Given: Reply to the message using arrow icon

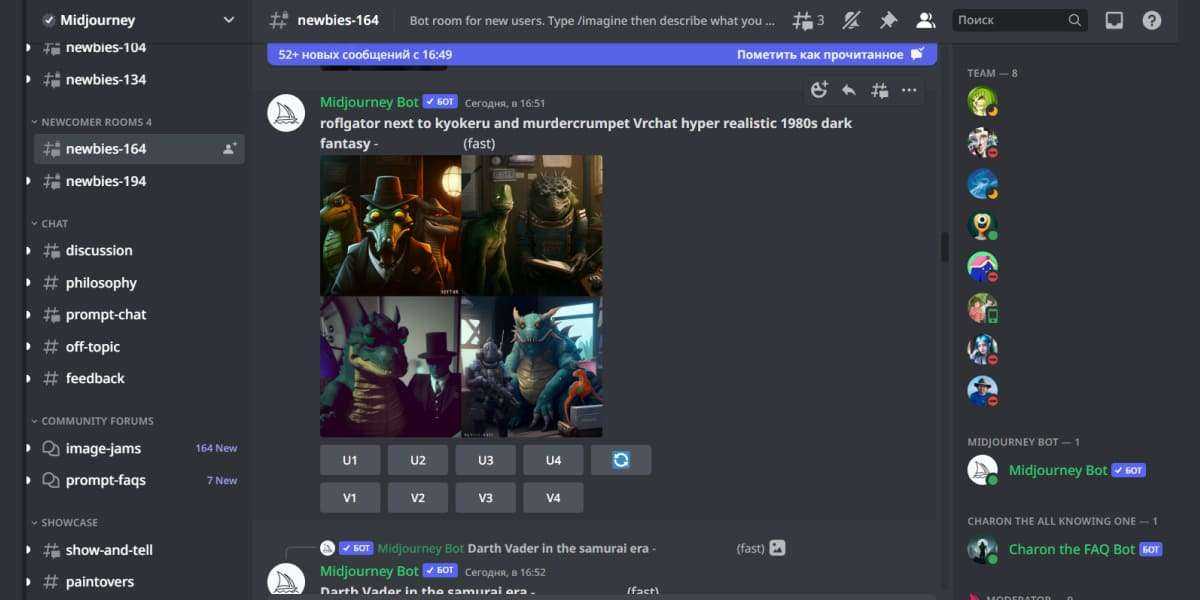Looking at the screenshot, I should pos(849,90).
